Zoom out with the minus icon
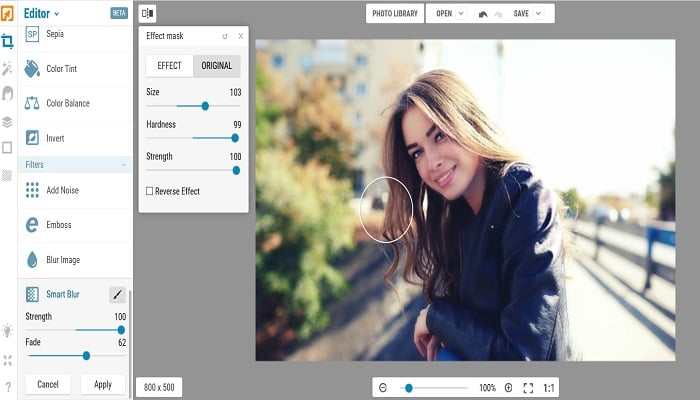 (383, 388)
